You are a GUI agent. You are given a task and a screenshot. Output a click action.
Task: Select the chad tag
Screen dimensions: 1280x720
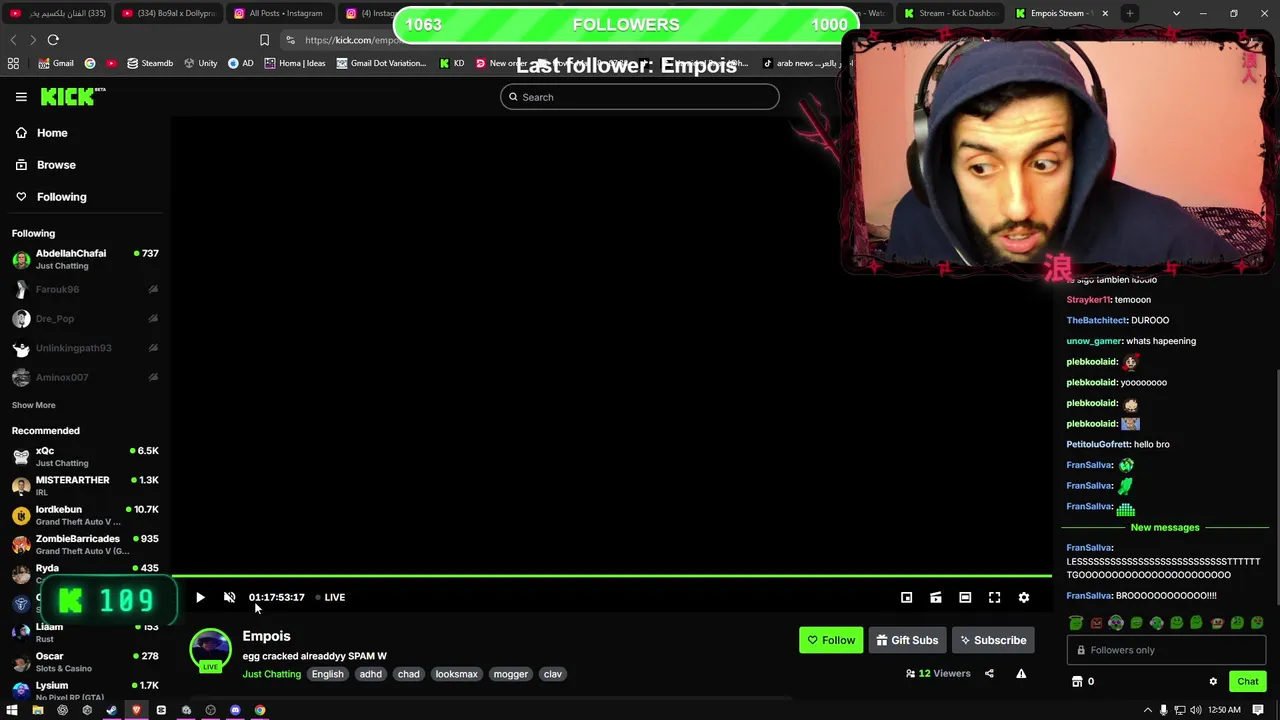[409, 674]
